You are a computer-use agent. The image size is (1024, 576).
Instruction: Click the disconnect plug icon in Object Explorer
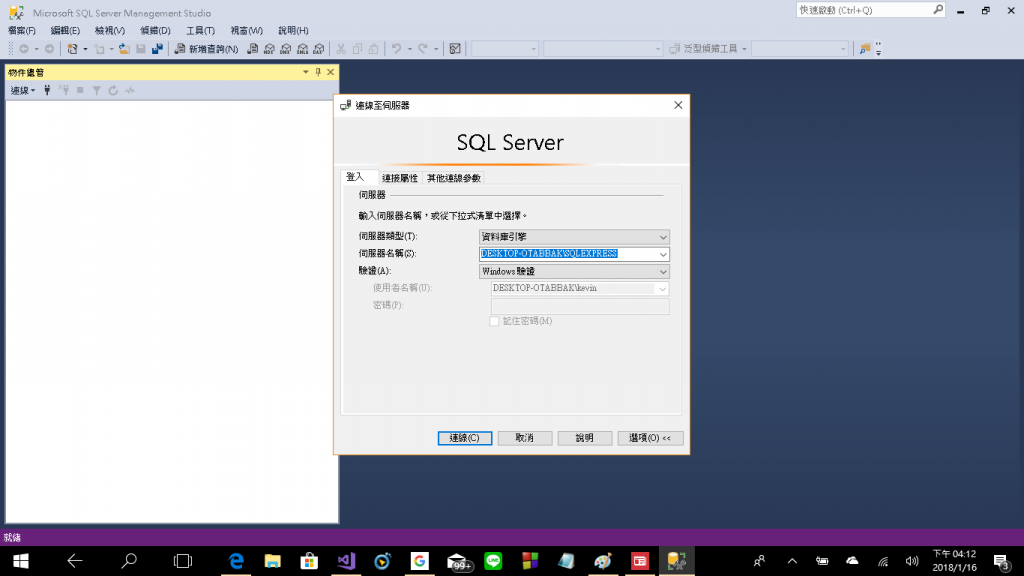point(64,91)
